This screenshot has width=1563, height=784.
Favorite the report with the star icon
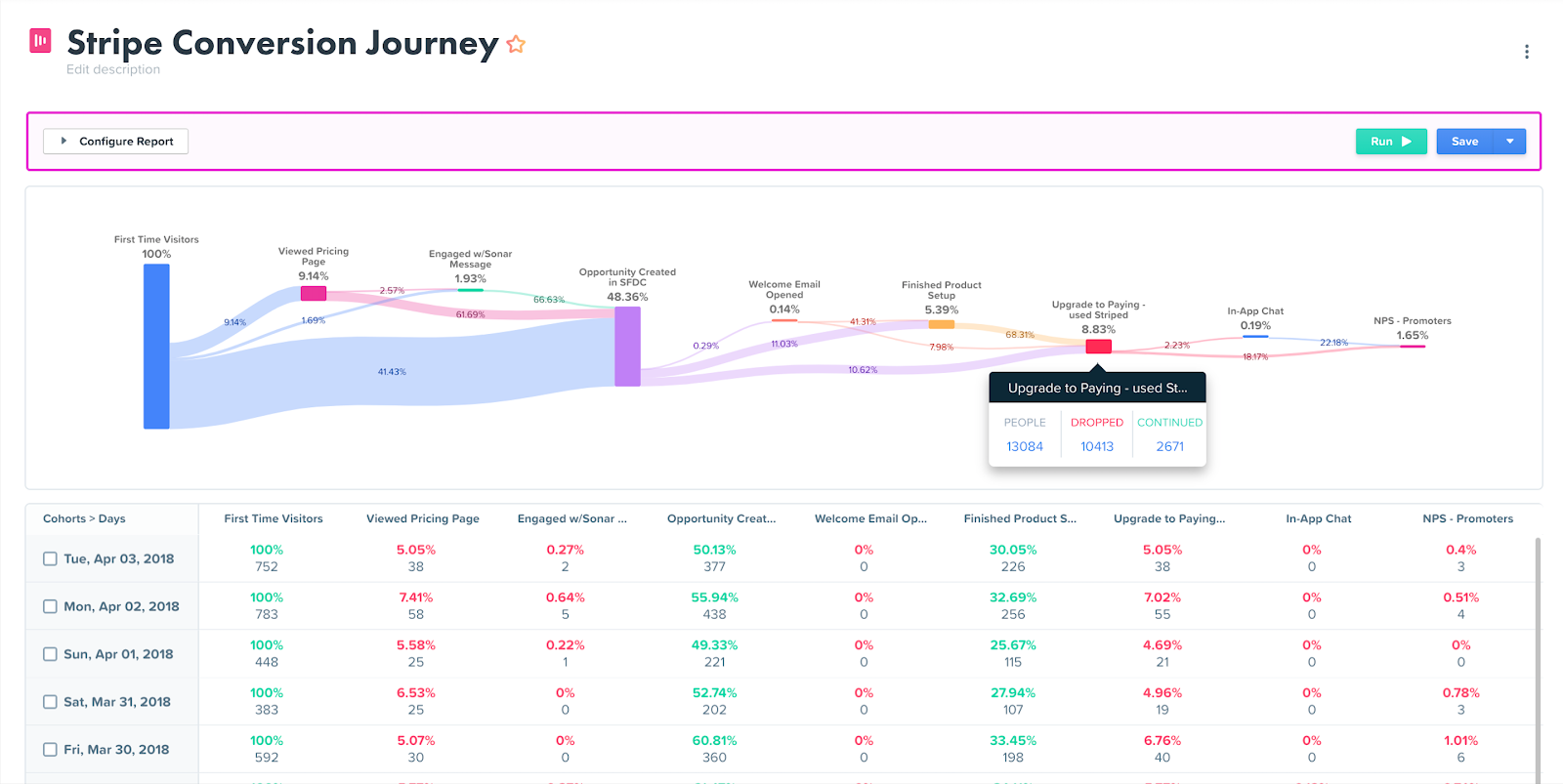(x=516, y=44)
